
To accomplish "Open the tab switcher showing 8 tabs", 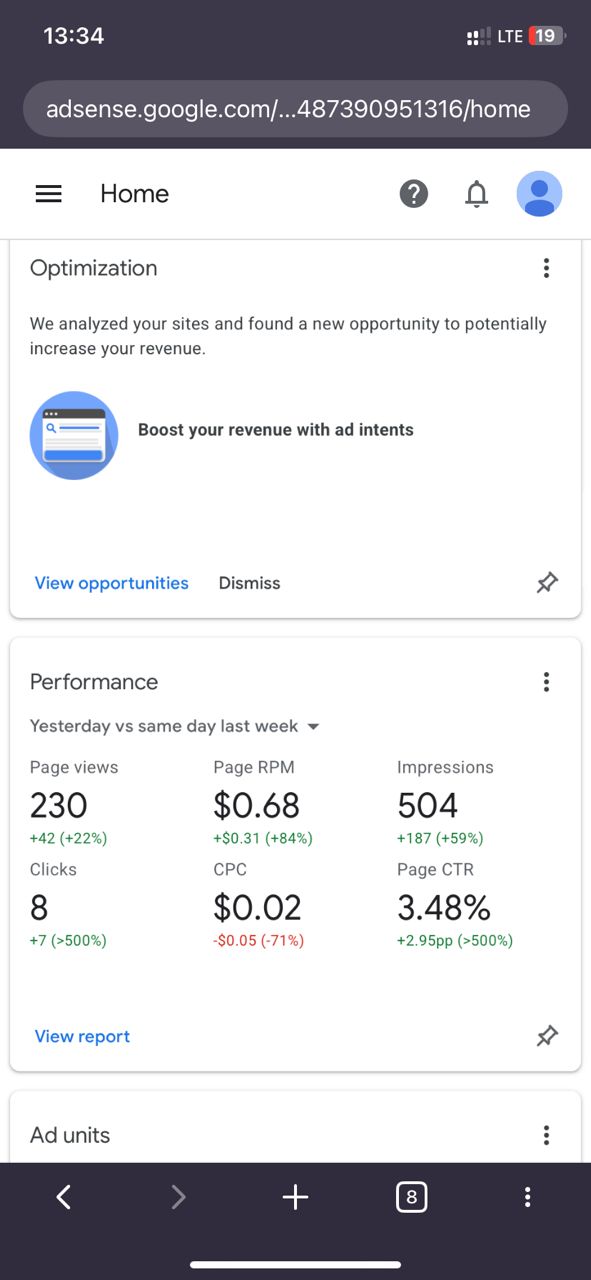I will click(411, 1197).
